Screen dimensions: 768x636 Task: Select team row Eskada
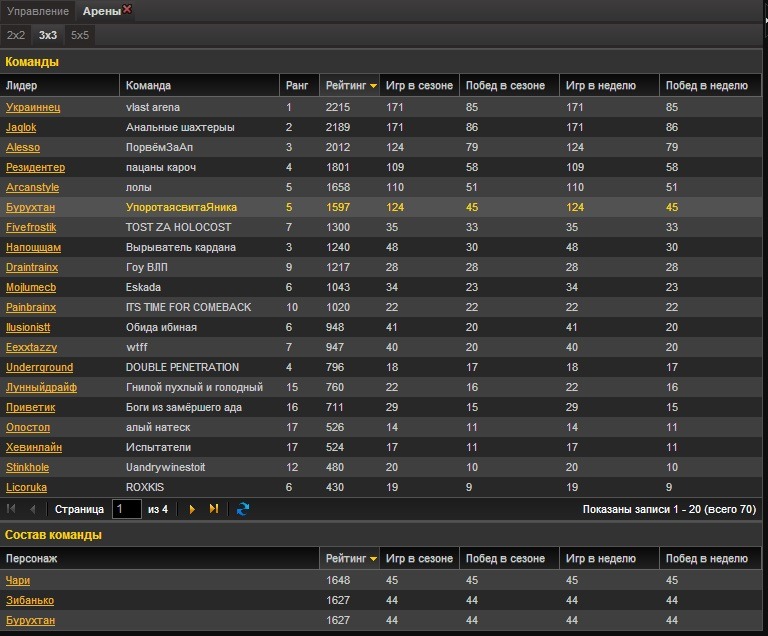click(381, 288)
